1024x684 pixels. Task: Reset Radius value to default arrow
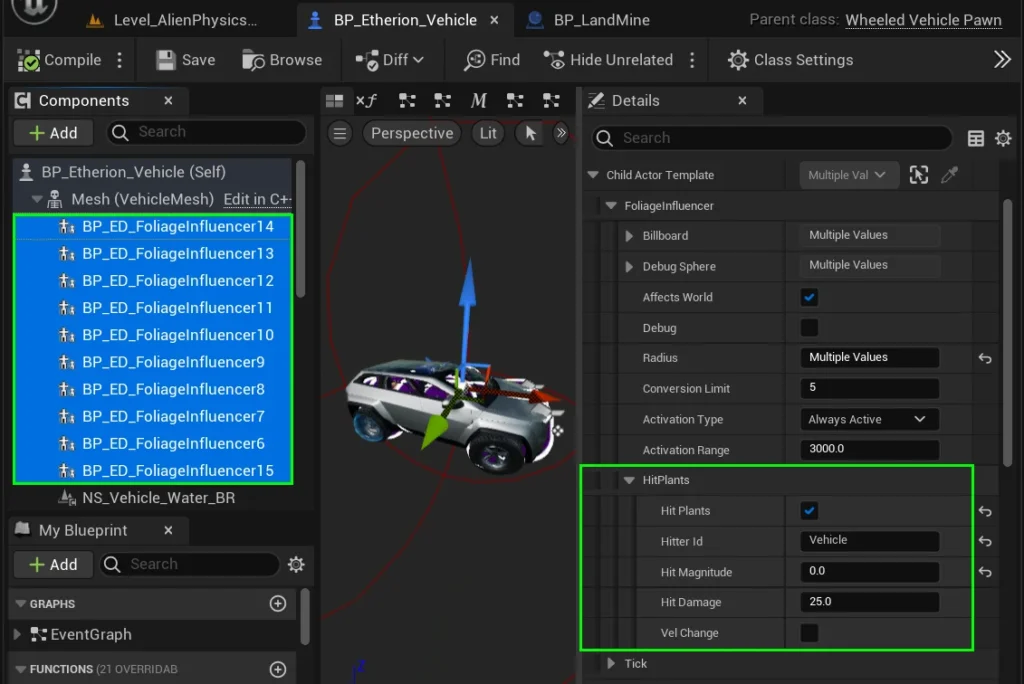point(985,358)
